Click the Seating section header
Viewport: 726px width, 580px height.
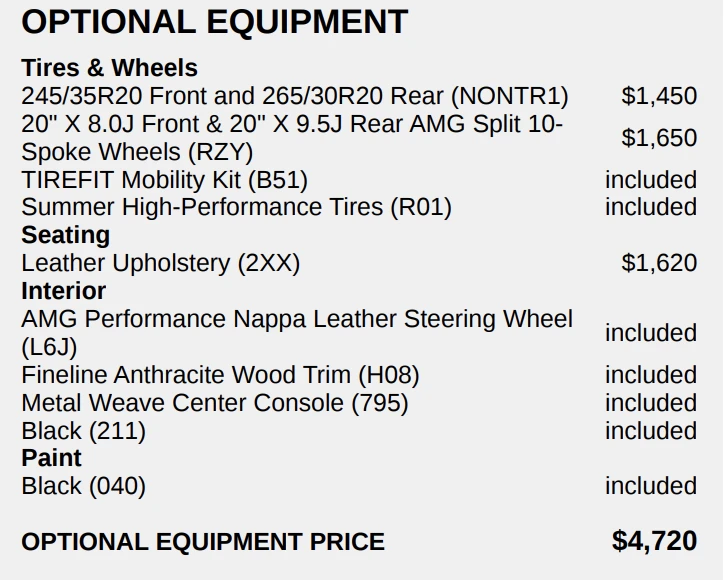[65, 235]
